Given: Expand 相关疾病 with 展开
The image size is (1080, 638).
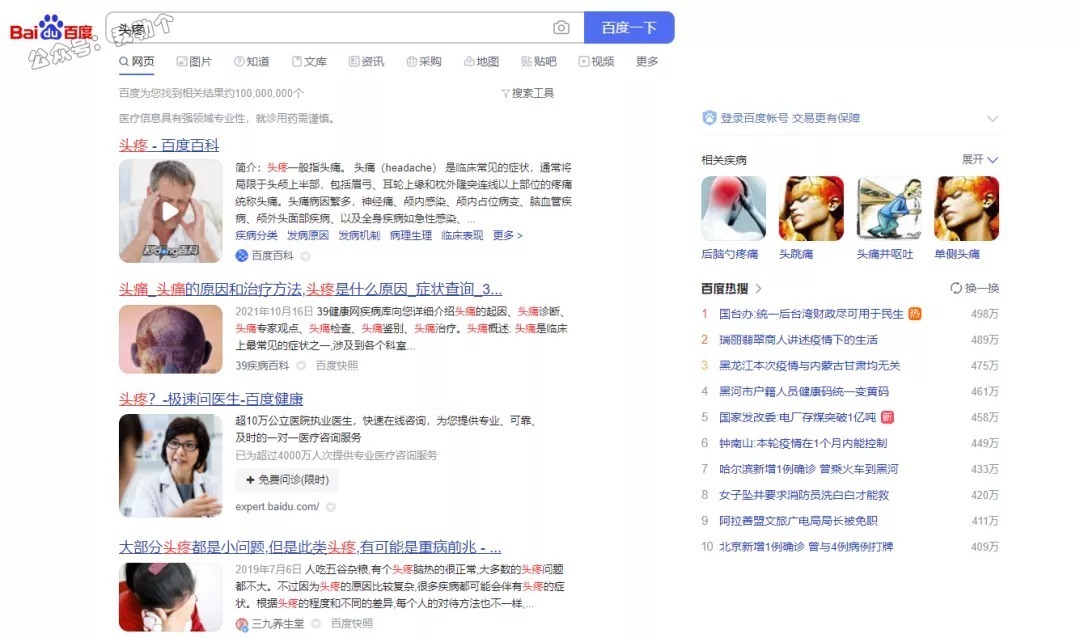Looking at the screenshot, I should [x=980, y=159].
